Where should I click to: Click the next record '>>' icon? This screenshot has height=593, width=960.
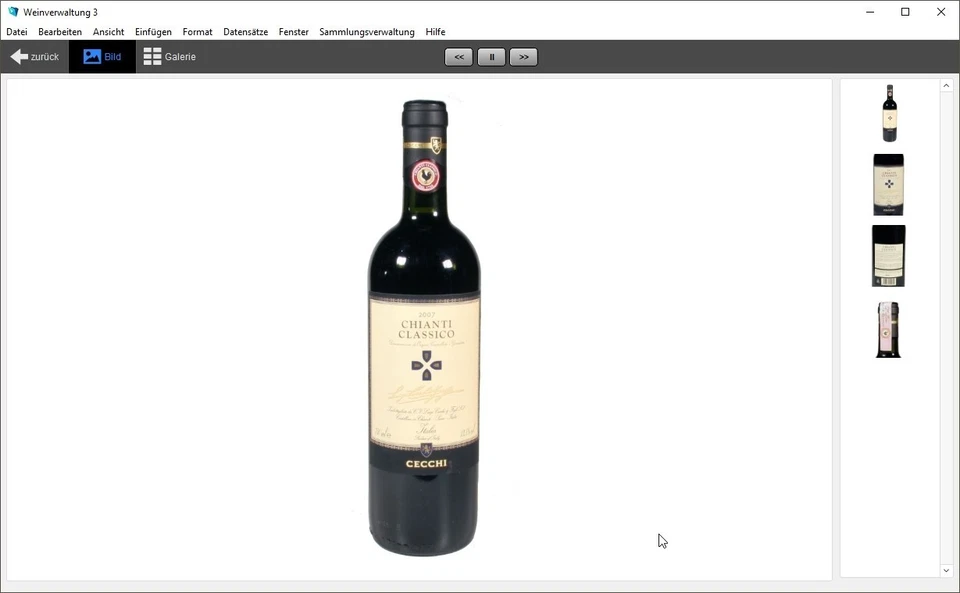[524, 56]
